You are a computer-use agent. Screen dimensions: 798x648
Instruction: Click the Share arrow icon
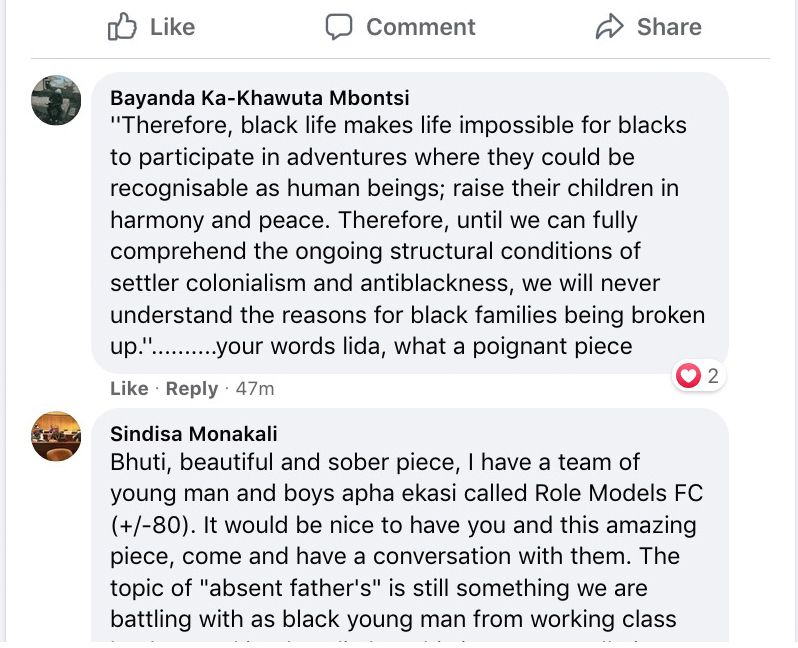pos(609,27)
